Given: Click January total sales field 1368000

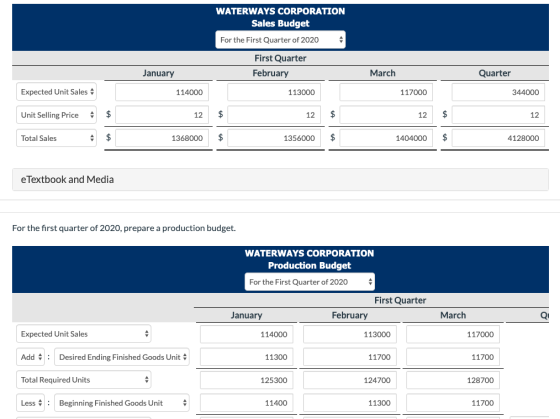Looking at the screenshot, I should pos(162,138).
